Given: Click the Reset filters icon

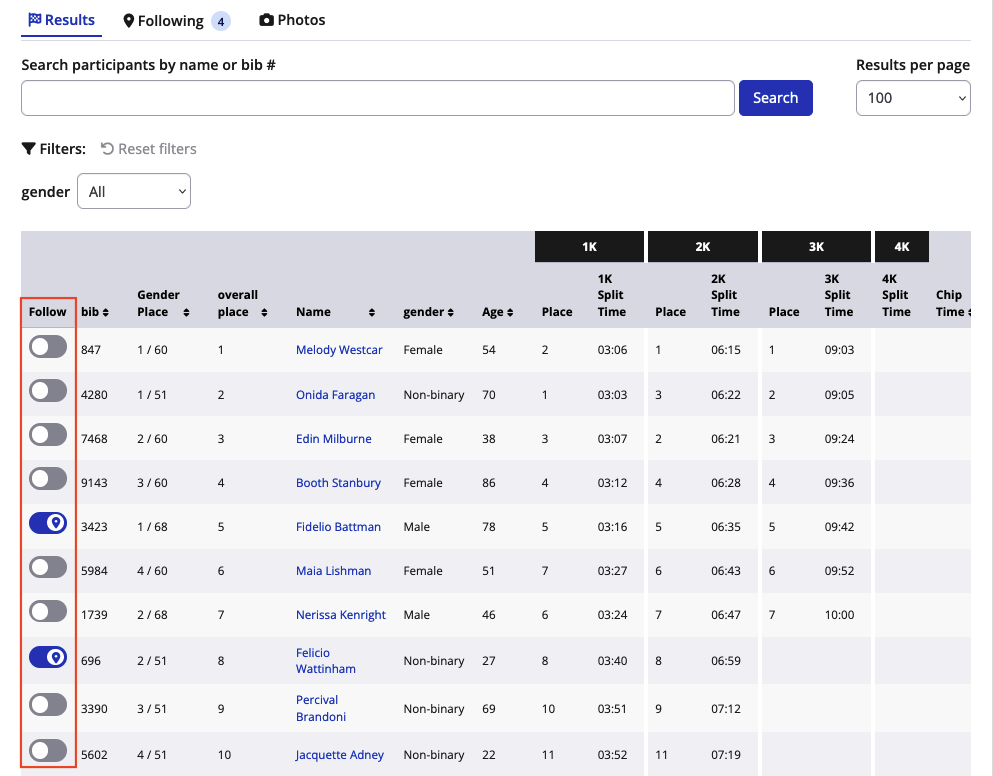Looking at the screenshot, I should (107, 149).
